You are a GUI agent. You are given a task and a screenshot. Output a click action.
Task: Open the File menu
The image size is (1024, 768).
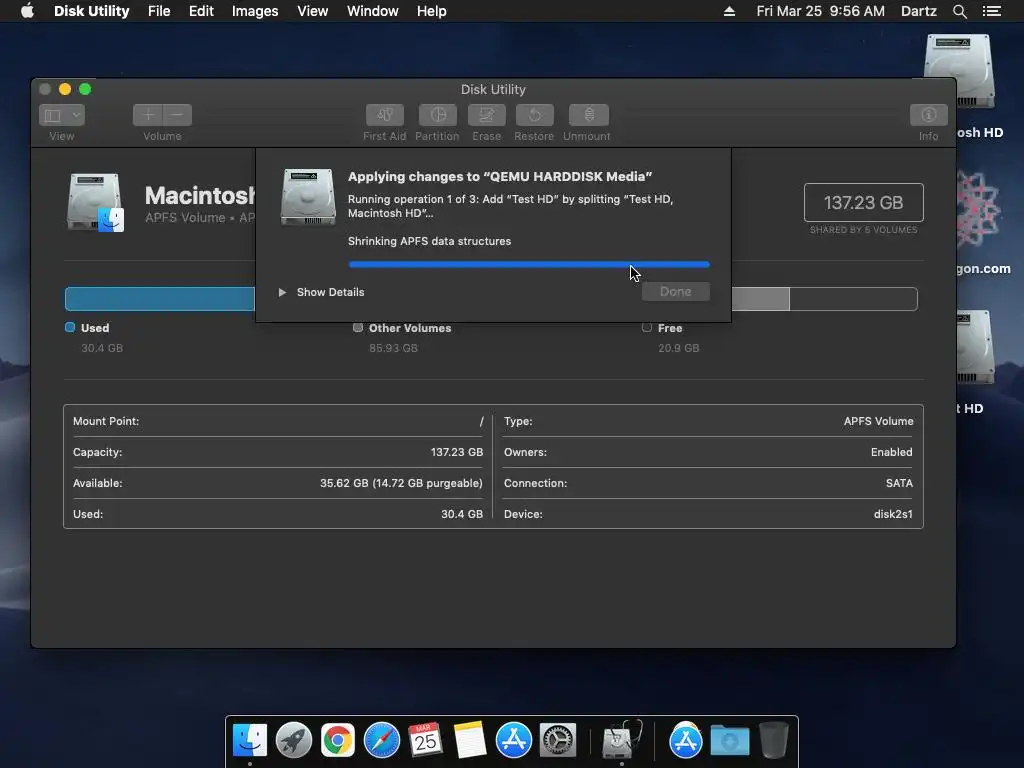[x=159, y=11]
